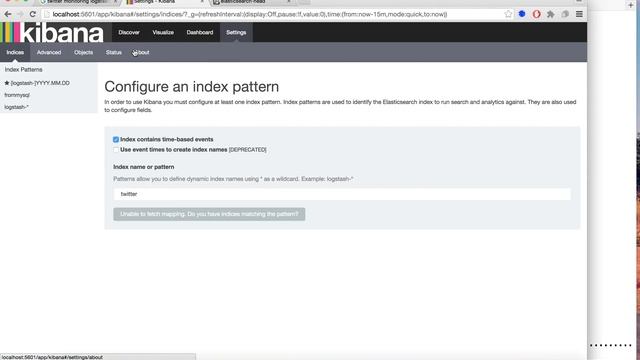
Task: Enable Index contains time-based events checkbox
Action: (x=116, y=140)
